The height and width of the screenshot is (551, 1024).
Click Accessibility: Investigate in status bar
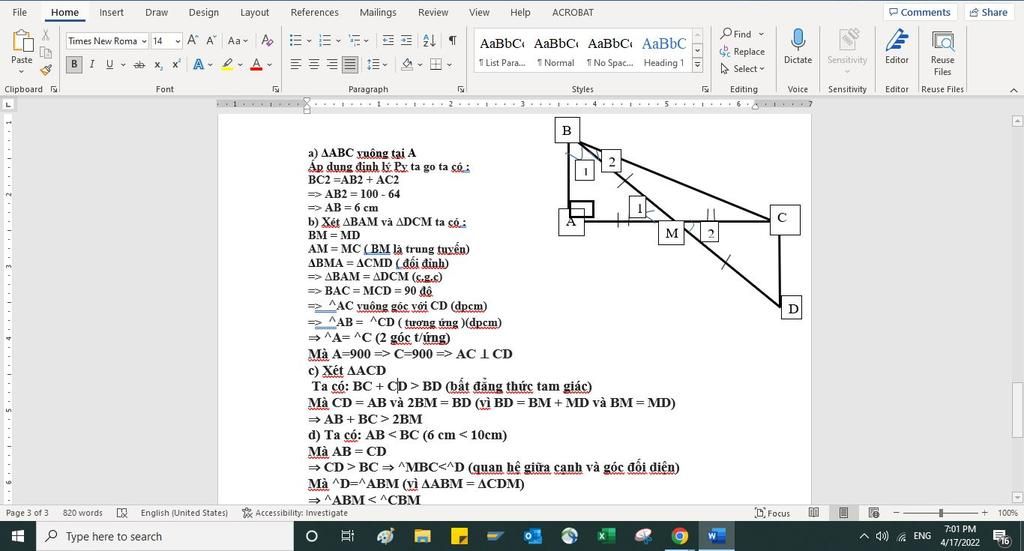coord(295,513)
